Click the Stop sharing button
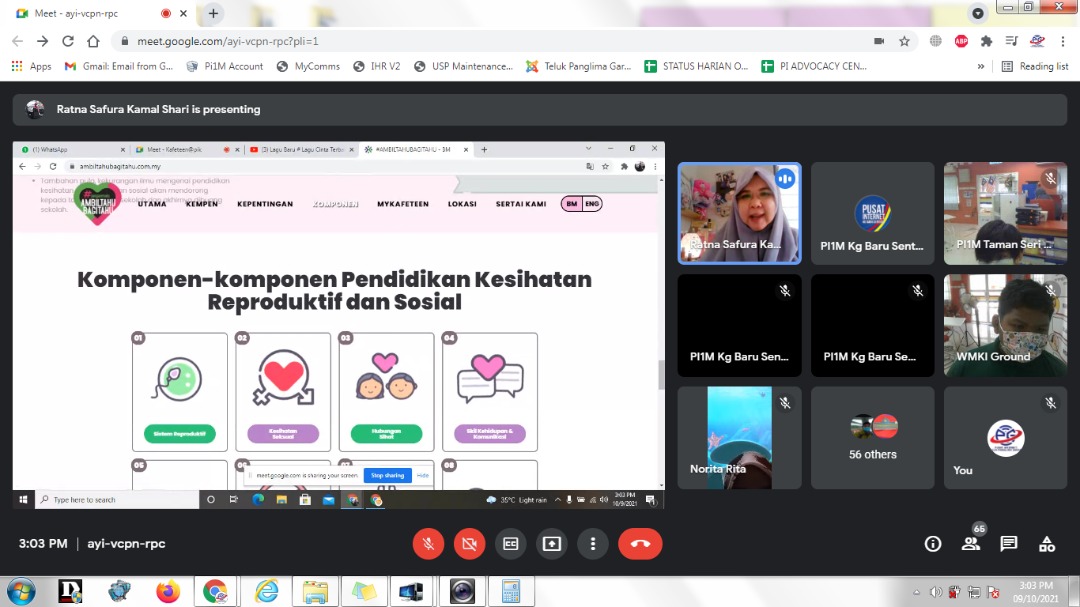Screen dimensions: 1080x607 tap(387, 475)
